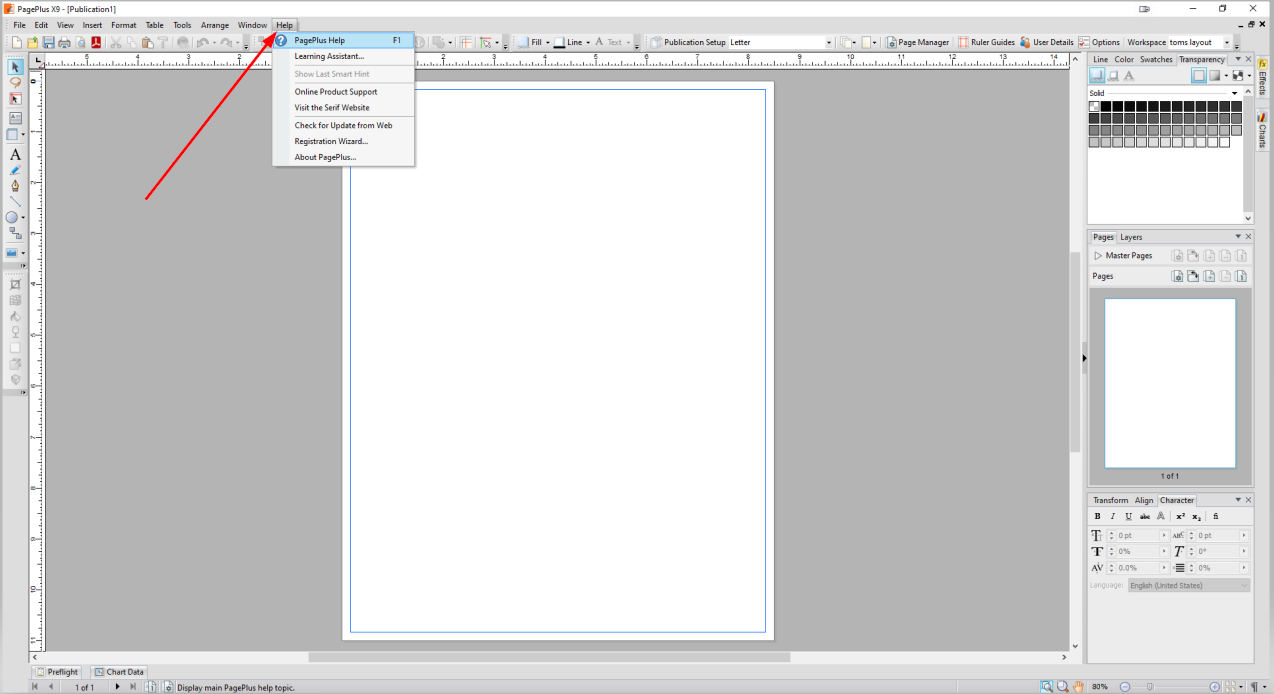
Task: Open the Charts side tab
Action: click(x=1262, y=131)
